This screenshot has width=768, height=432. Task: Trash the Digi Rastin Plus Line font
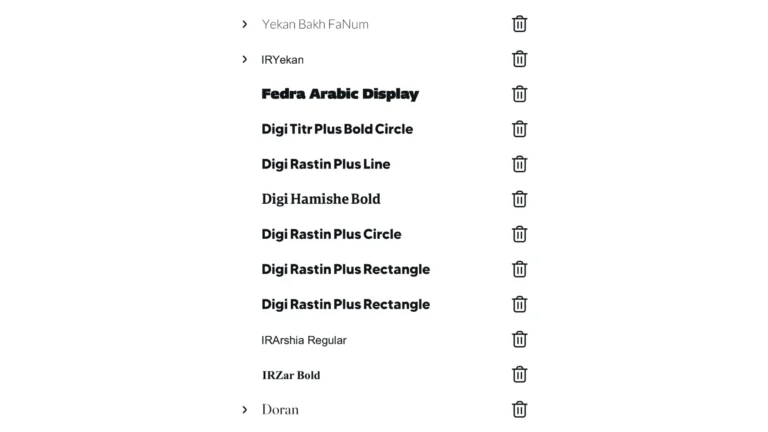pyautogui.click(x=519, y=164)
